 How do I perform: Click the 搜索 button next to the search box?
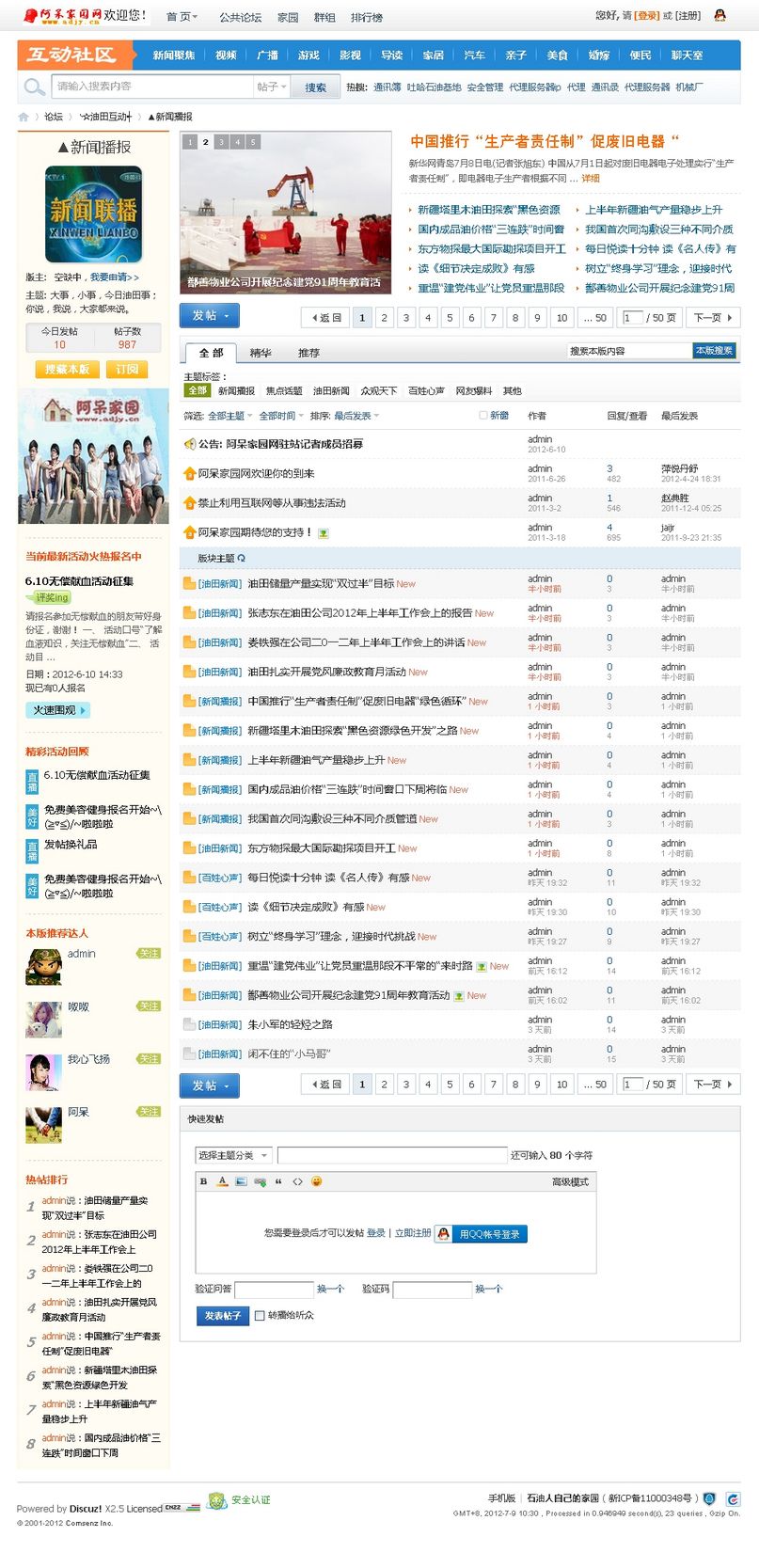315,87
